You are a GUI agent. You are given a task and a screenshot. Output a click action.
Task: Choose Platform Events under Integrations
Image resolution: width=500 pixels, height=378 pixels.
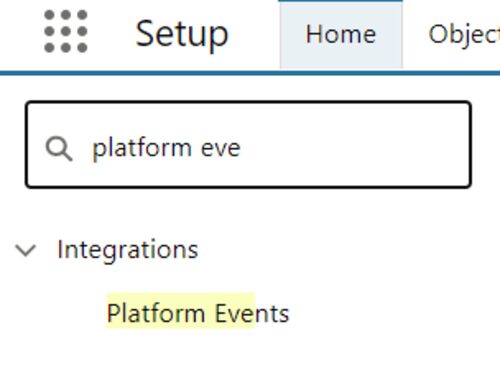[198, 313]
